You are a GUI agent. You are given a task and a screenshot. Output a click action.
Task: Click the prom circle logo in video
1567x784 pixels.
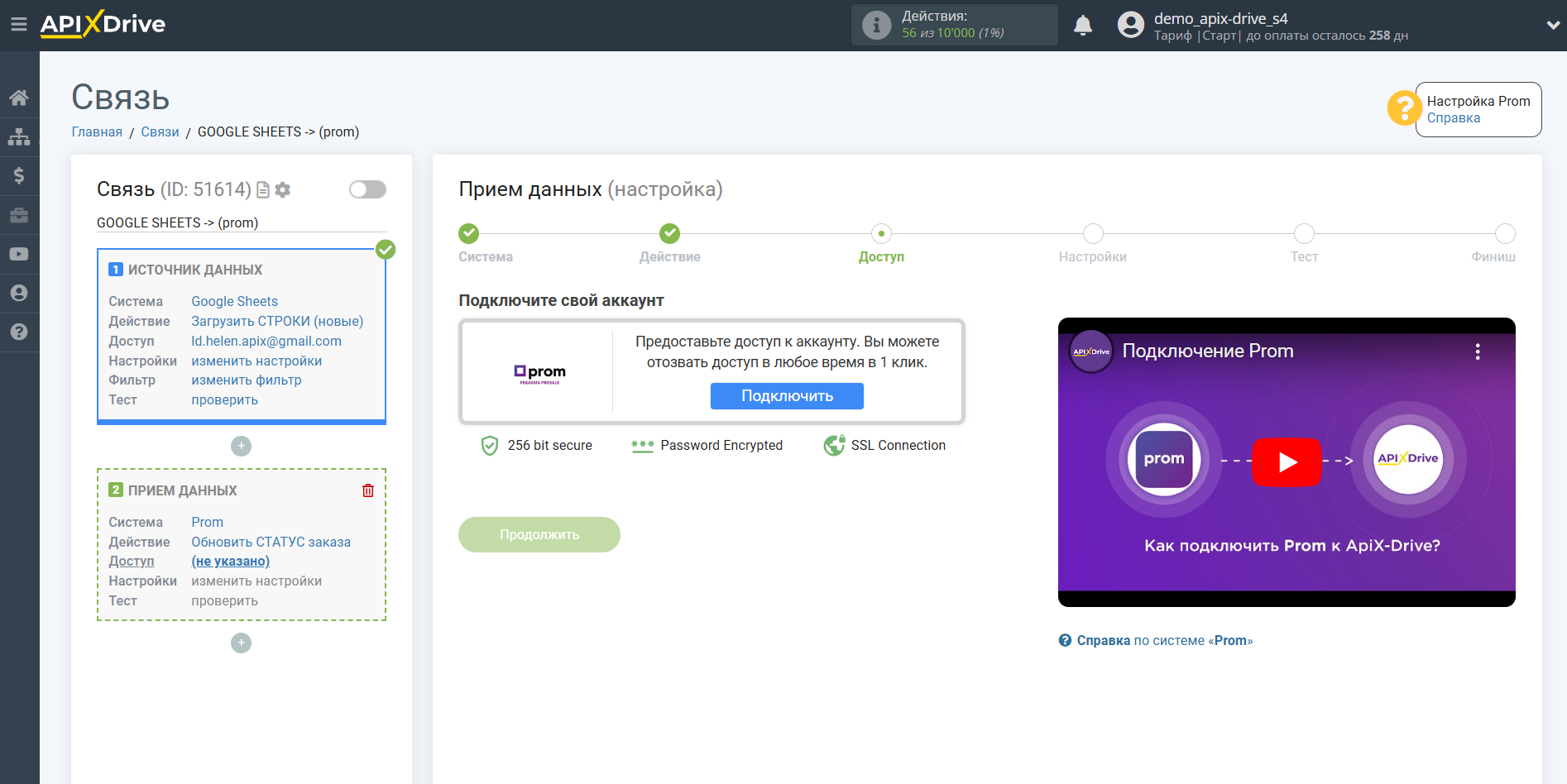coord(1163,459)
